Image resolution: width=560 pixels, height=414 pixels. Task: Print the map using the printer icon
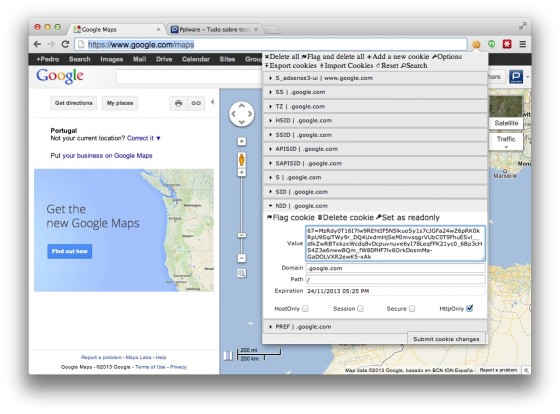pos(179,103)
